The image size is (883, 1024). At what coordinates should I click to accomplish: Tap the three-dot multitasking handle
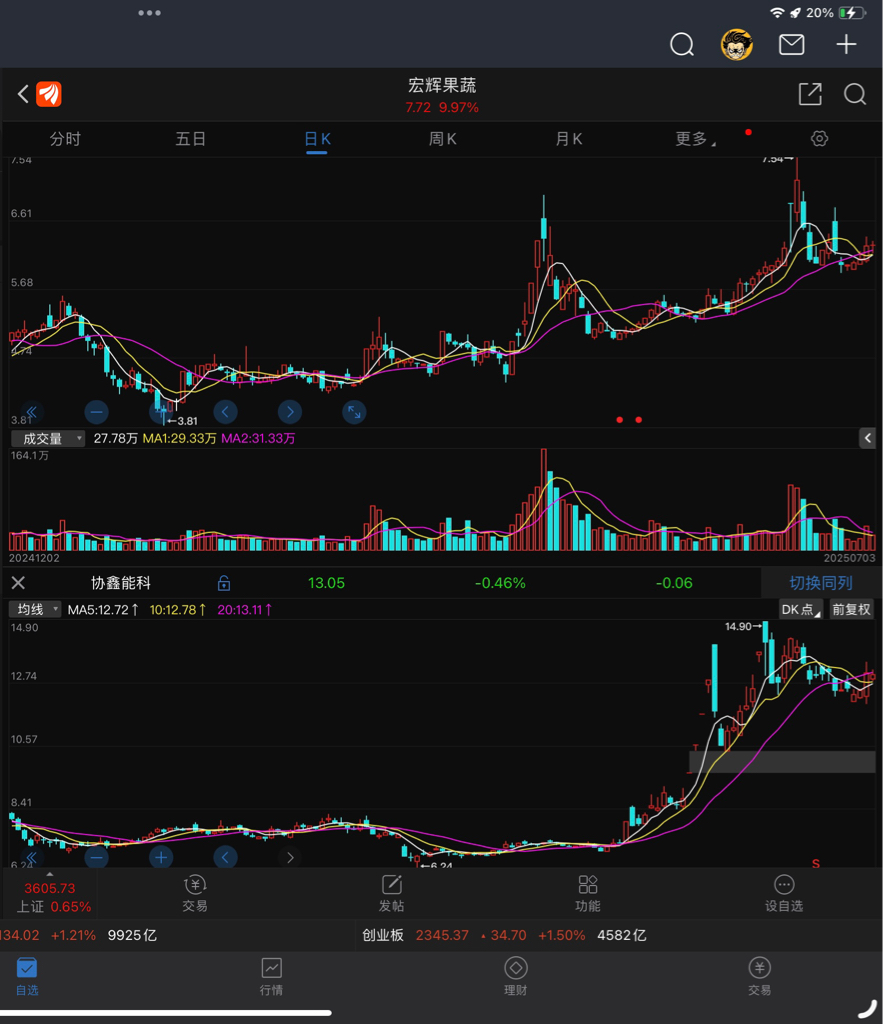150,13
